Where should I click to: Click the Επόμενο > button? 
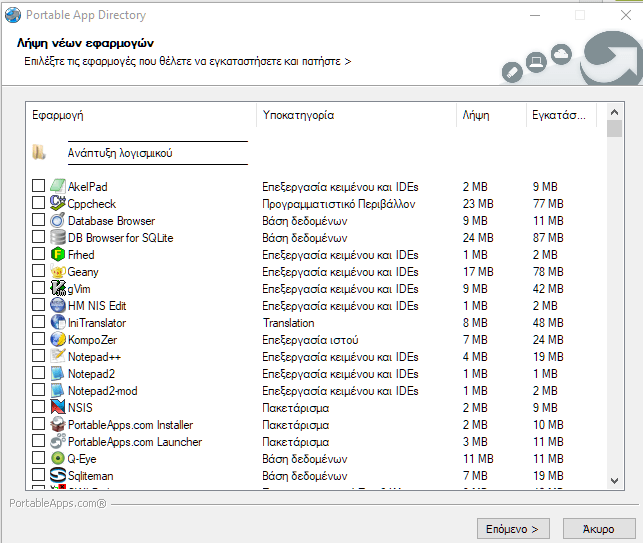pos(513,529)
